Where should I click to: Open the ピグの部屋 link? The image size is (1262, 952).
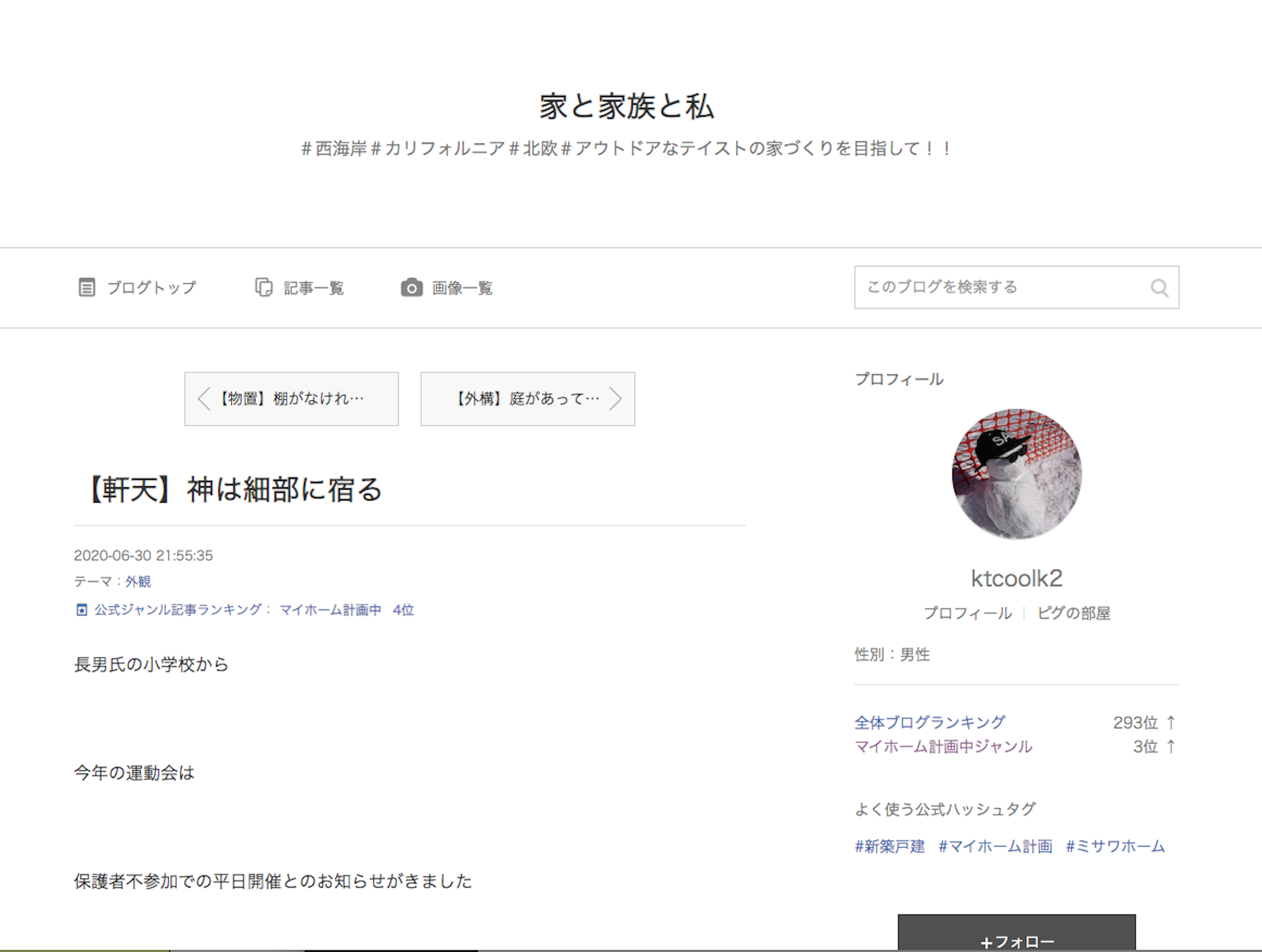click(x=1074, y=613)
